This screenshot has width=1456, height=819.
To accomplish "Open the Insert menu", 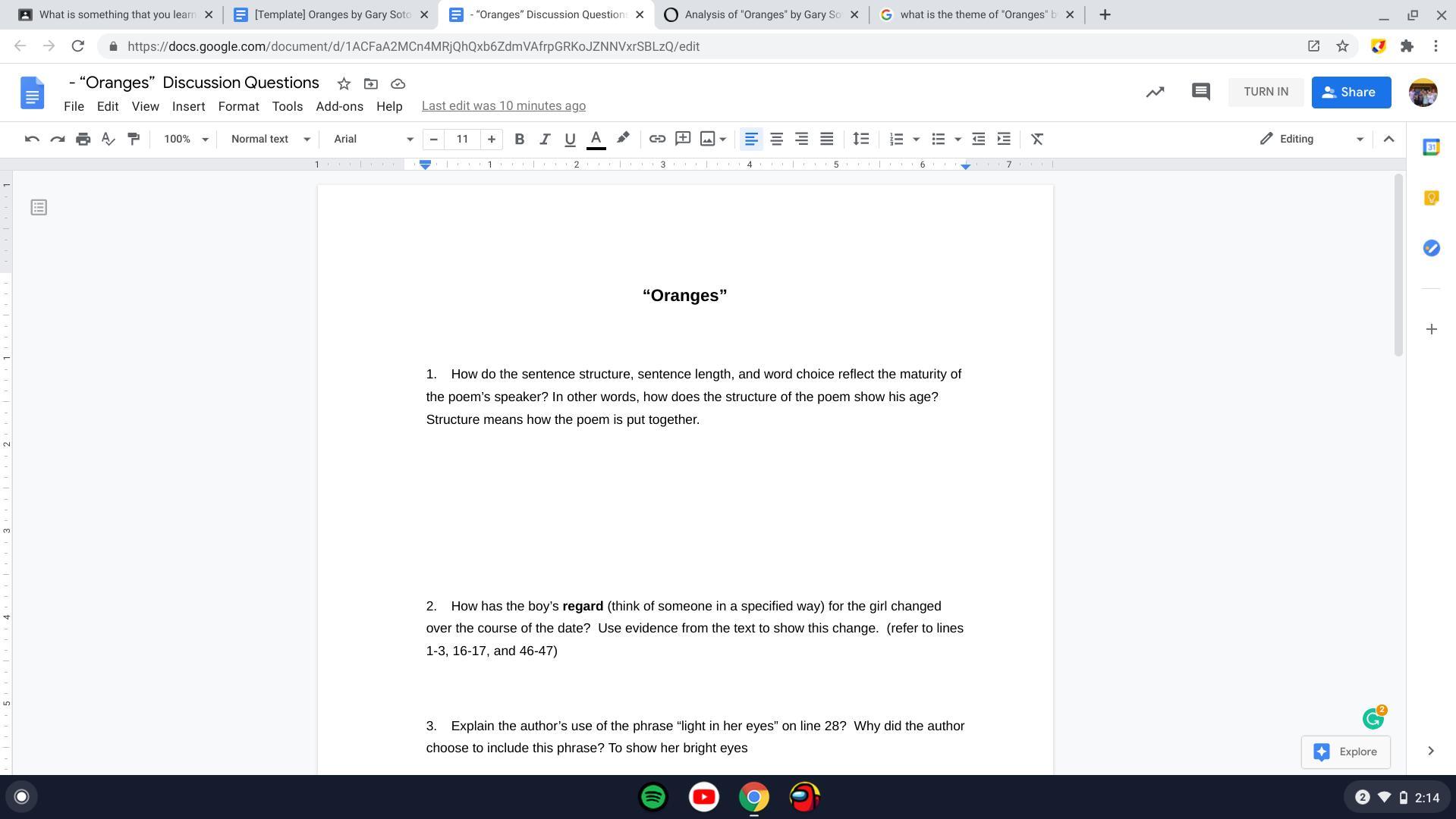I will tap(188, 106).
